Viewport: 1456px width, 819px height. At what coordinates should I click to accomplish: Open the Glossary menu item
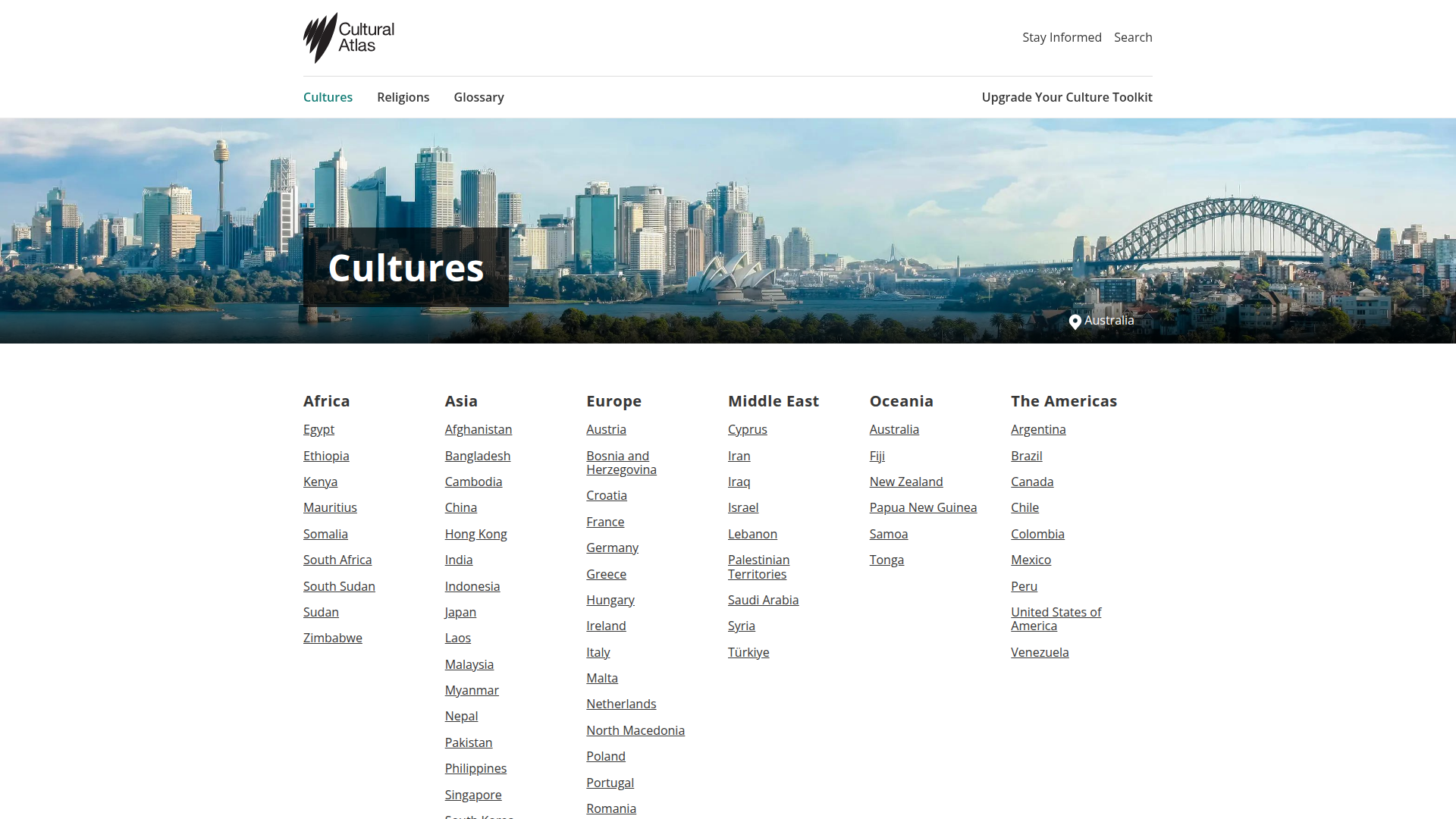click(x=479, y=97)
